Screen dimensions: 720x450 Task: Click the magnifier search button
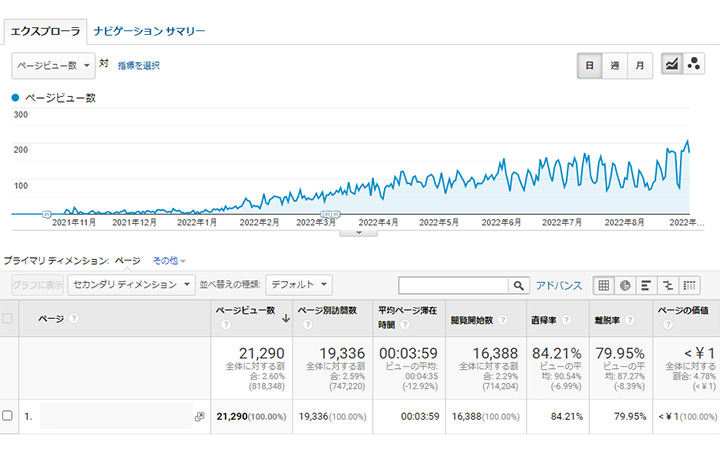click(518, 286)
